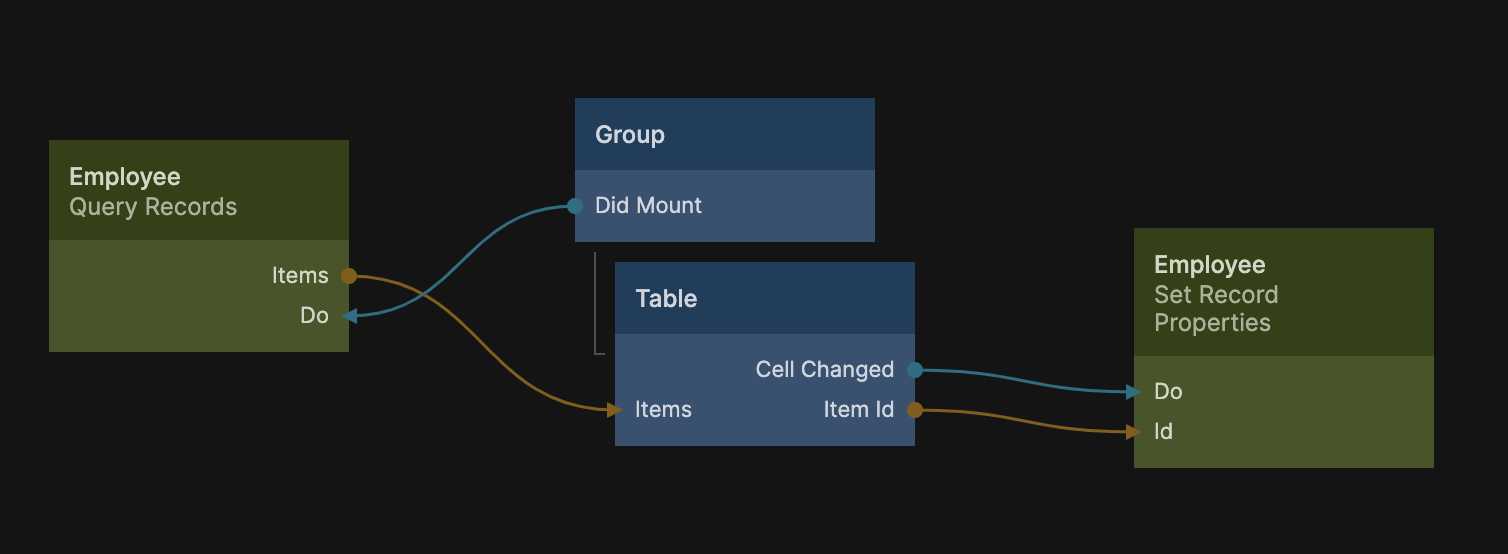Image resolution: width=1508 pixels, height=554 pixels.
Task: Click the Item Id output dot on Table
Action: [914, 410]
